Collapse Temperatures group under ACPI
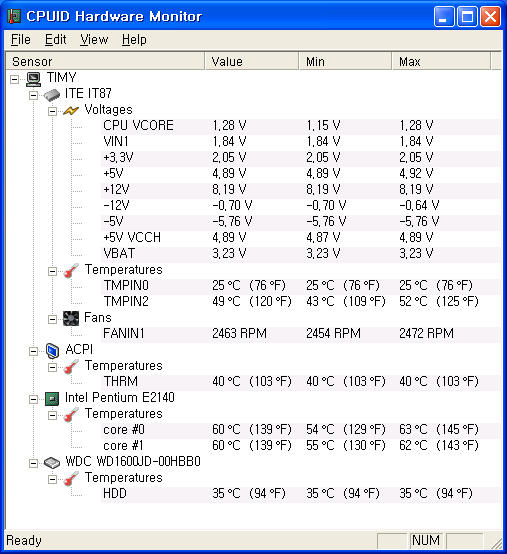Image resolution: width=507 pixels, height=554 pixels. point(52,367)
